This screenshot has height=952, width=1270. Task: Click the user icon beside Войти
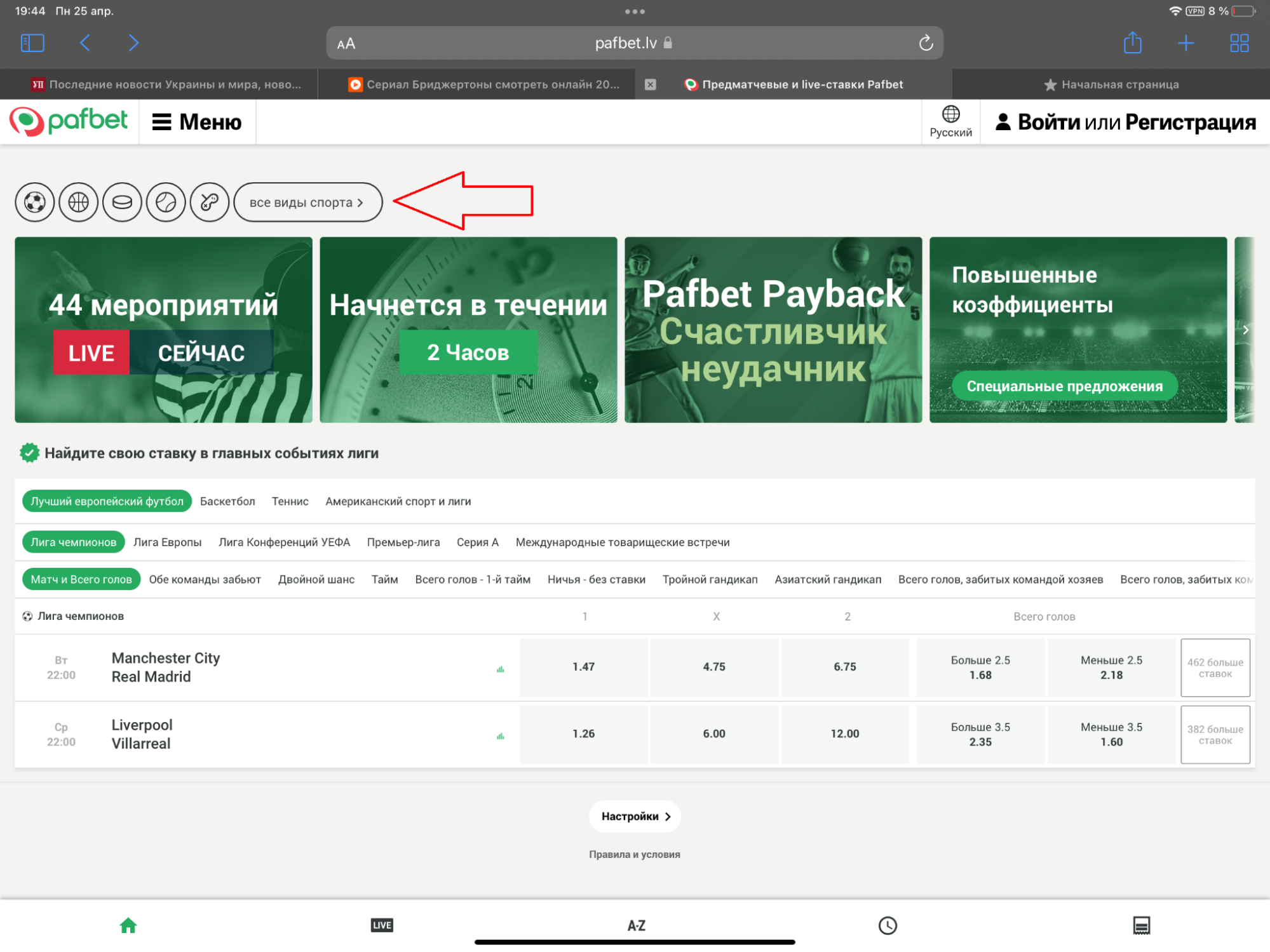click(x=1003, y=121)
